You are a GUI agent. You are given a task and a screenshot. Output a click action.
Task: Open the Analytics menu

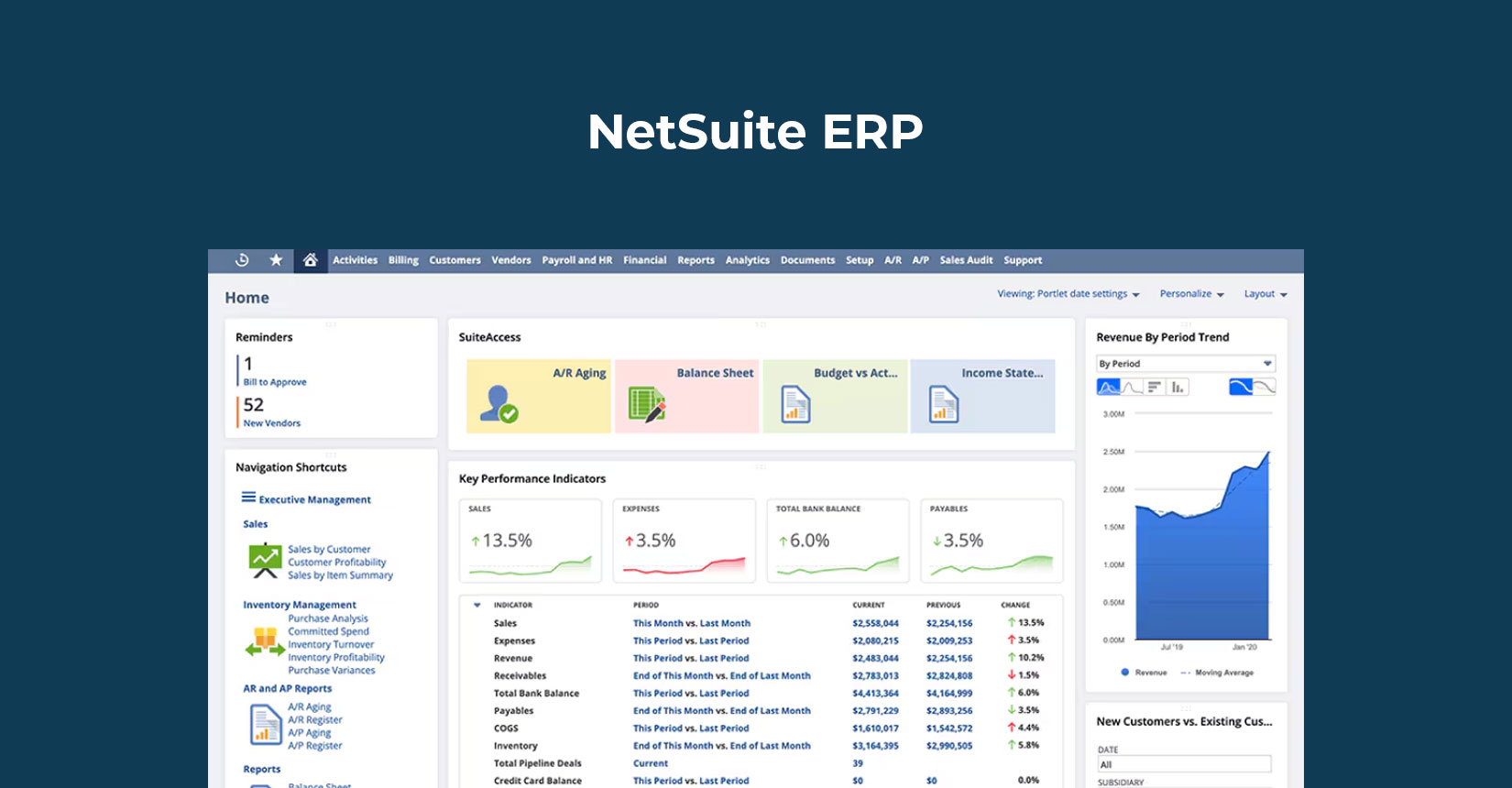tap(748, 260)
